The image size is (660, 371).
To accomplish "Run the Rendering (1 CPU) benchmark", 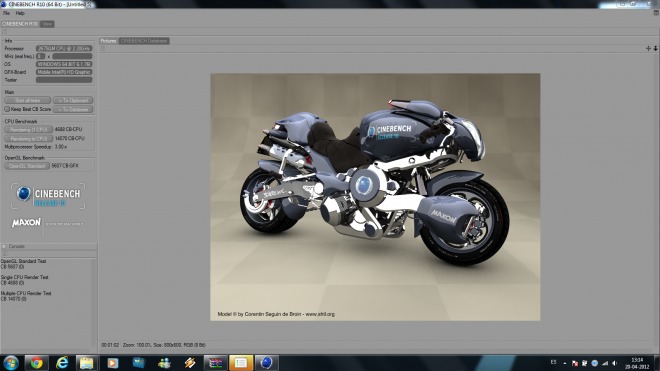I will (29, 129).
